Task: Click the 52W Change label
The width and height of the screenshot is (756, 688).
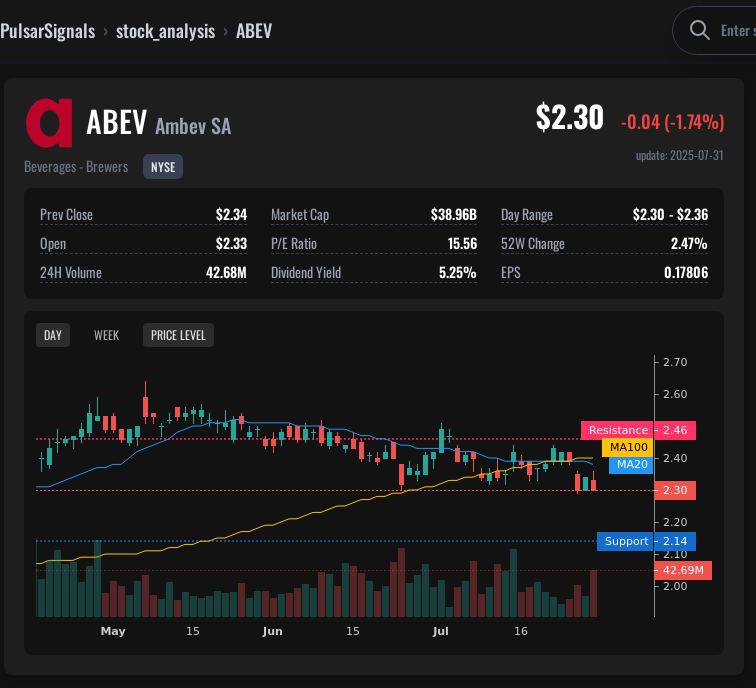Action: tap(533, 244)
